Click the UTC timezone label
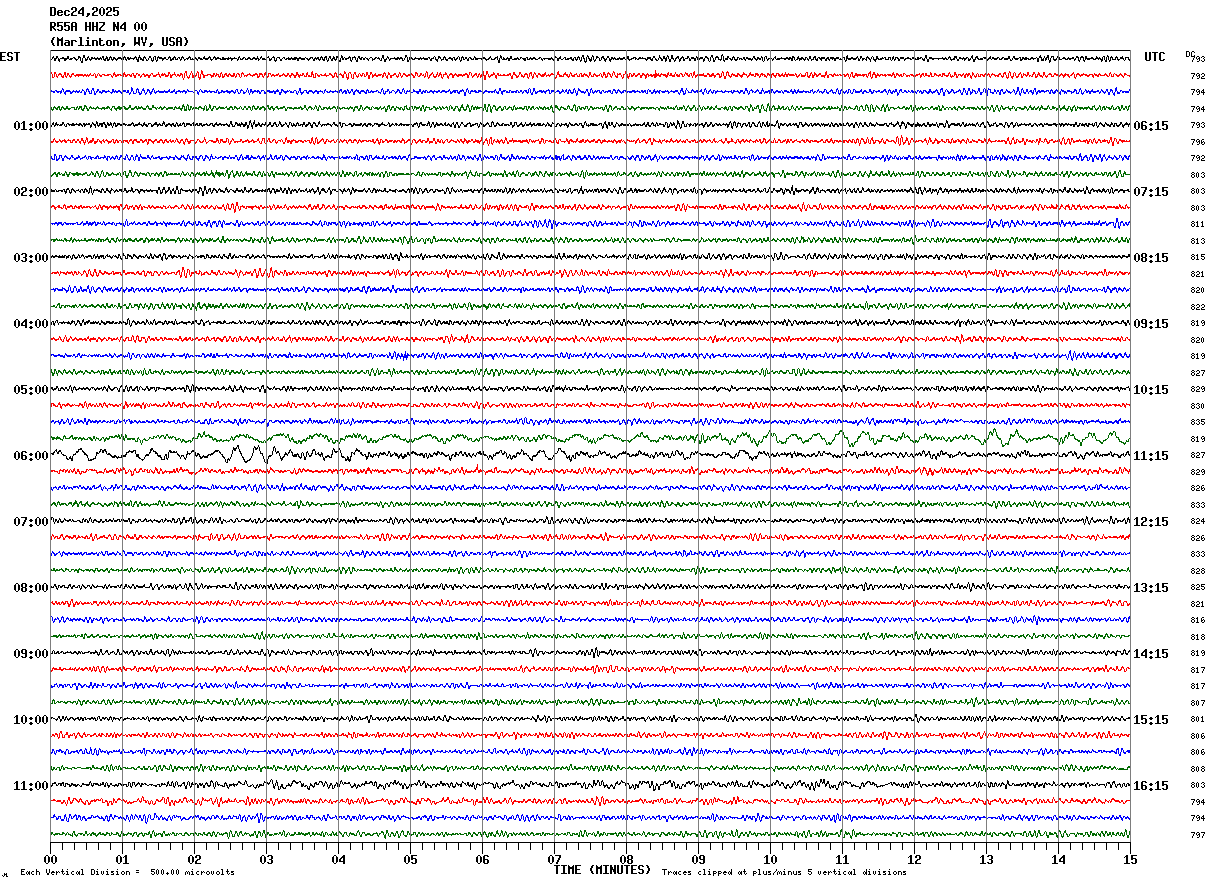 tap(1155, 57)
